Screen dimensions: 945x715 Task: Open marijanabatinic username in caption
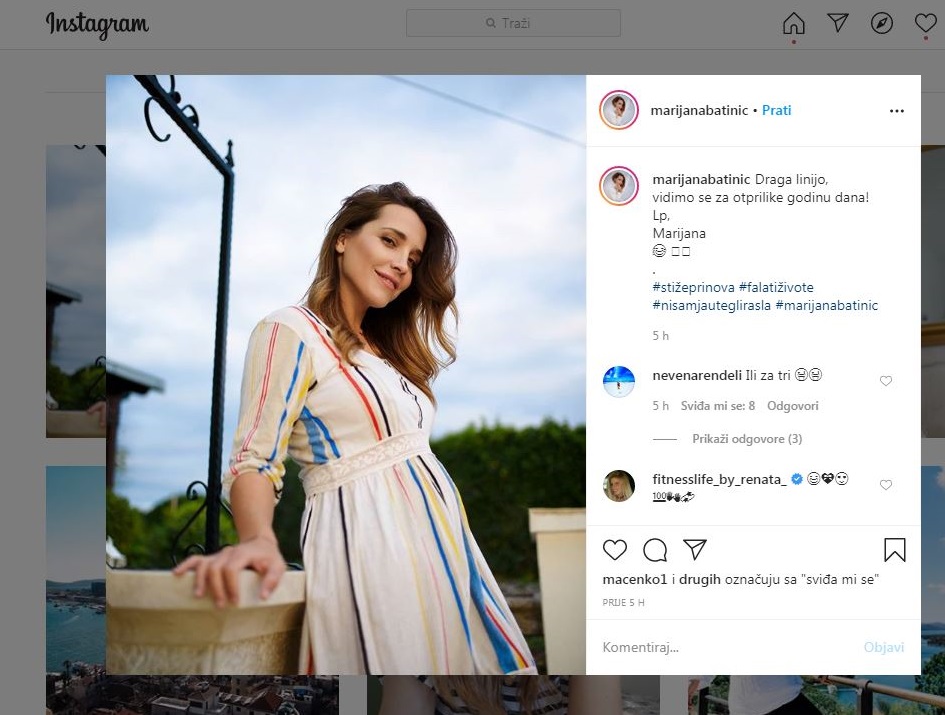tap(701, 179)
